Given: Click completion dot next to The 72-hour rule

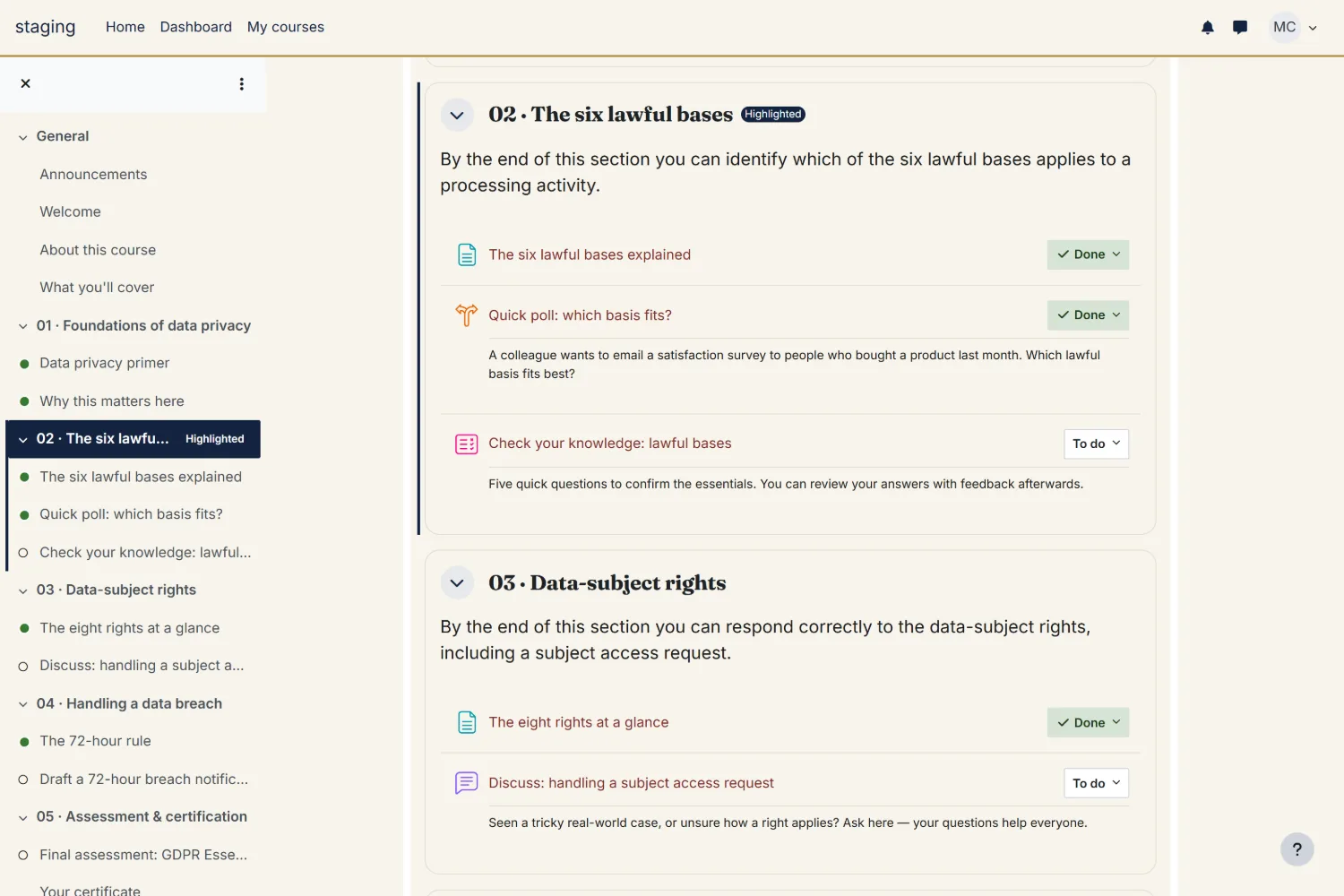Looking at the screenshot, I should pos(24,742).
